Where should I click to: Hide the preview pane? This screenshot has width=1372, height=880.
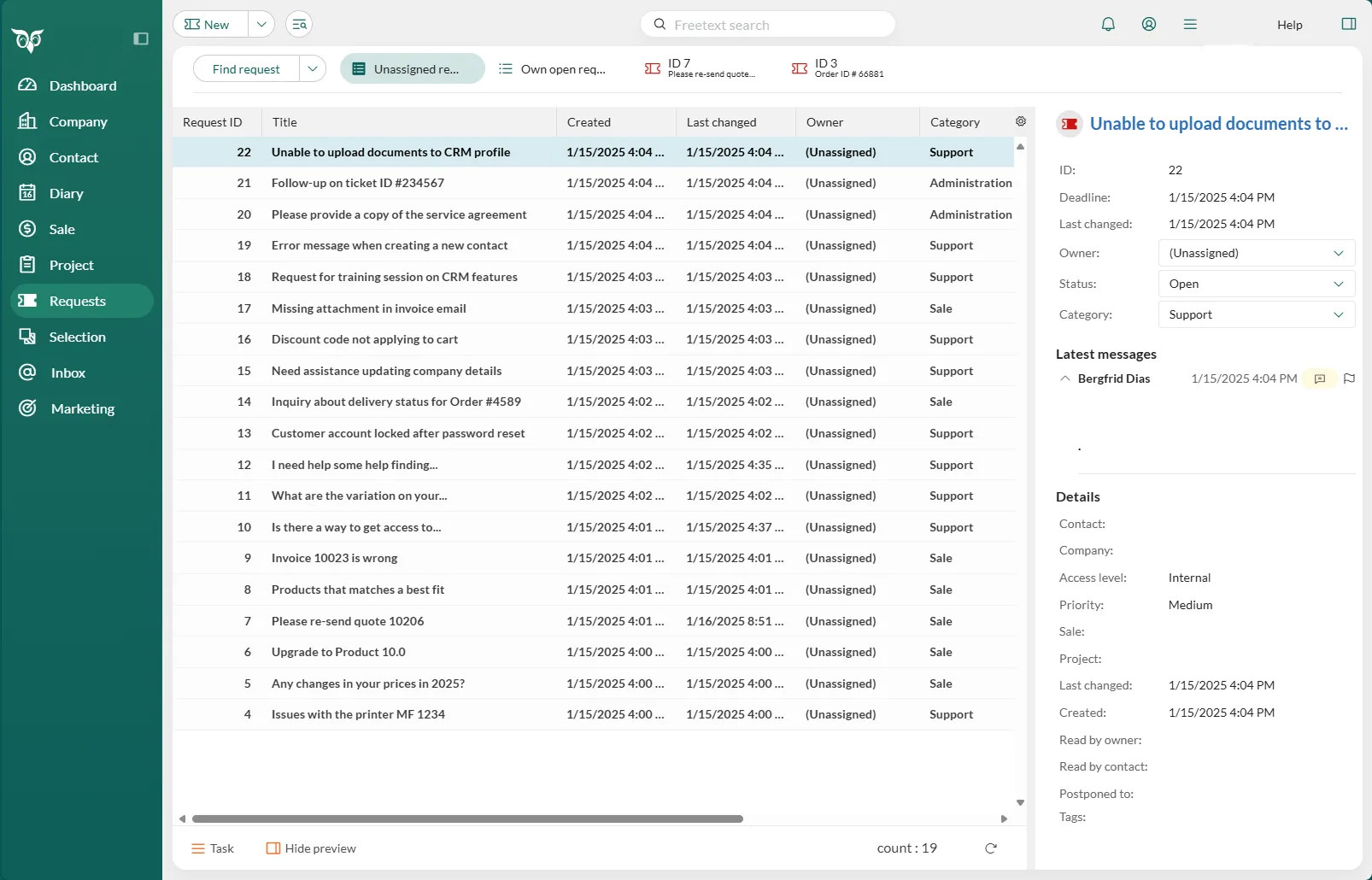coord(311,848)
